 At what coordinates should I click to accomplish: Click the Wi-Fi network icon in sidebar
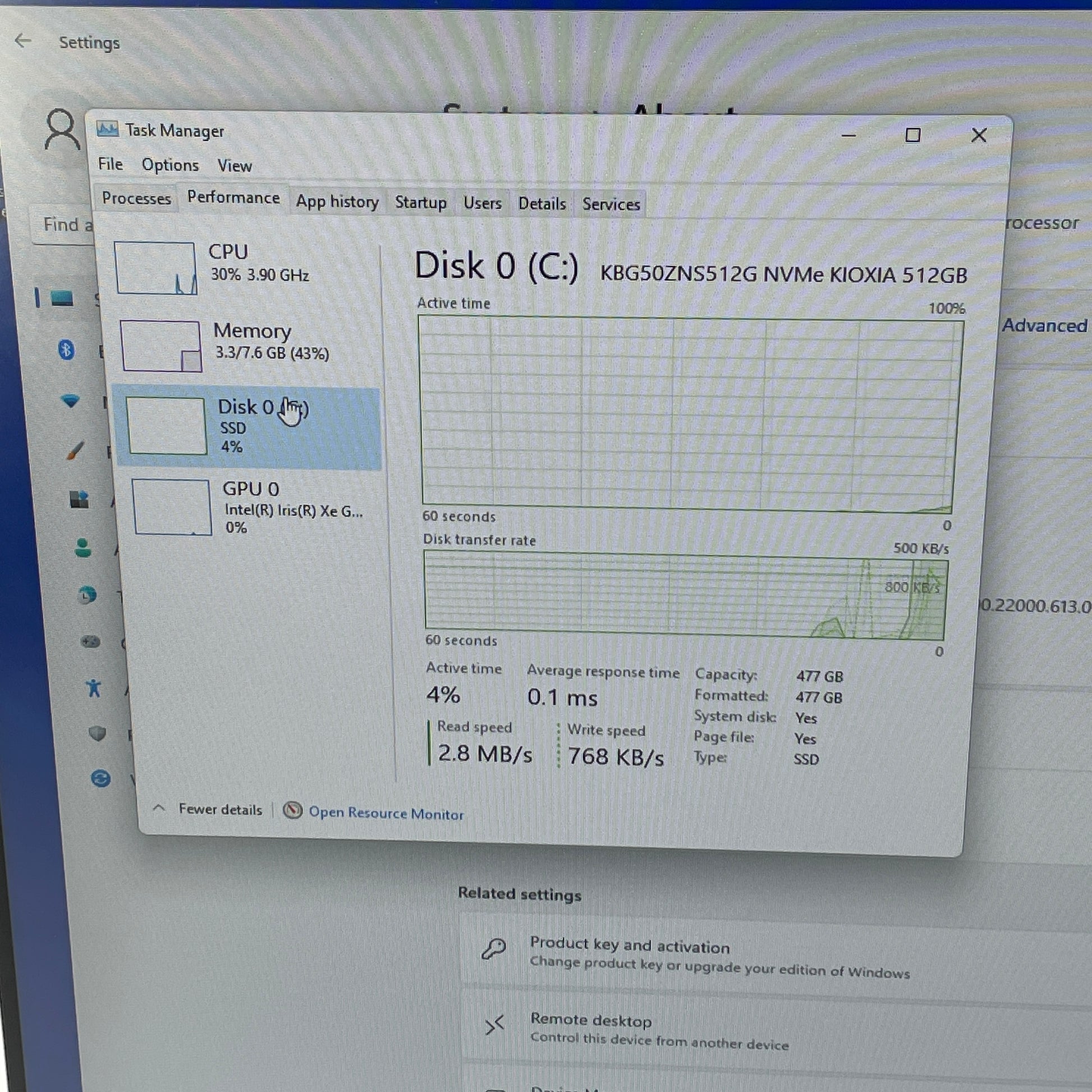[70, 401]
